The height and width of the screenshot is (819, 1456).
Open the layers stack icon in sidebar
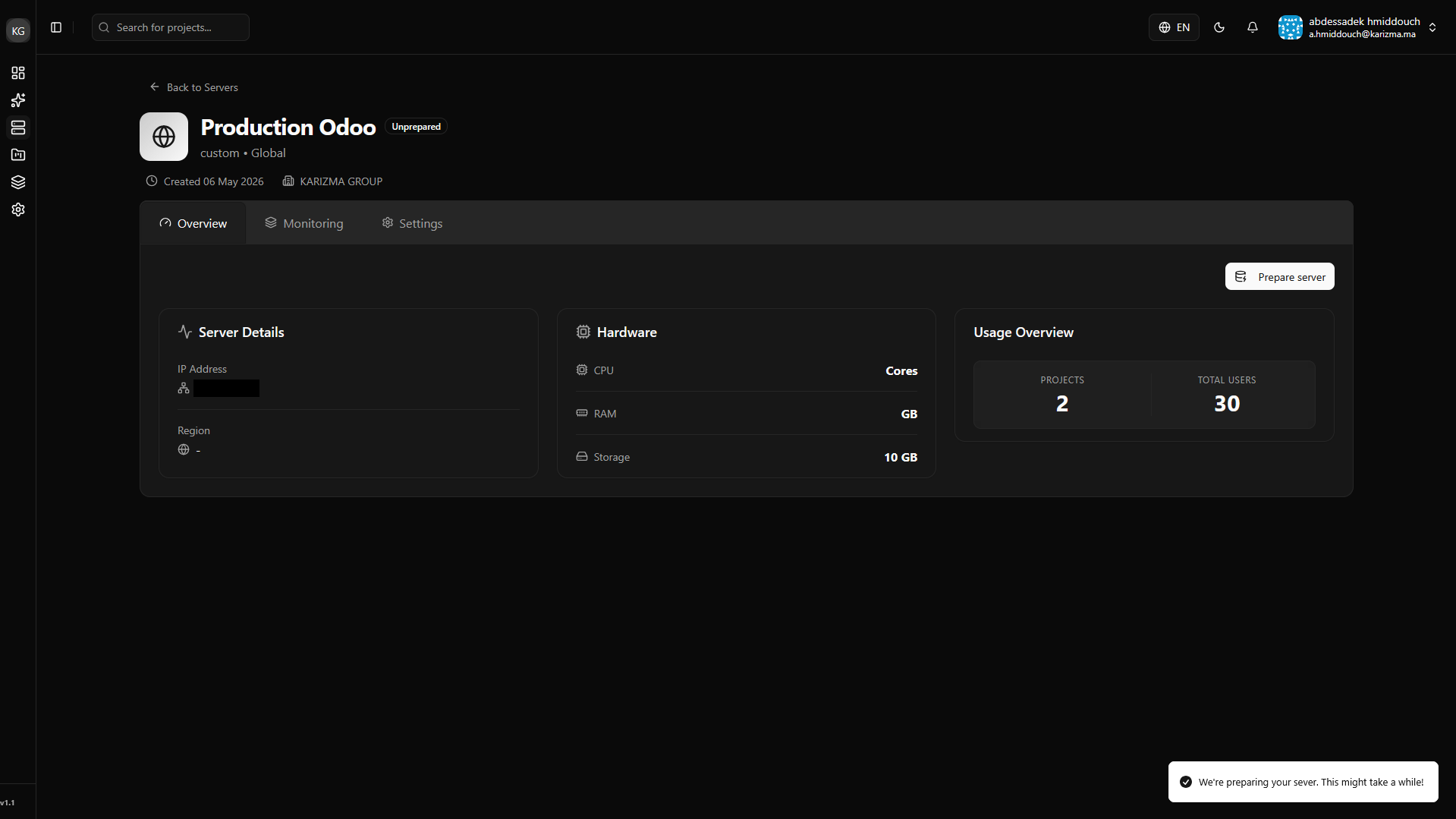click(x=18, y=182)
